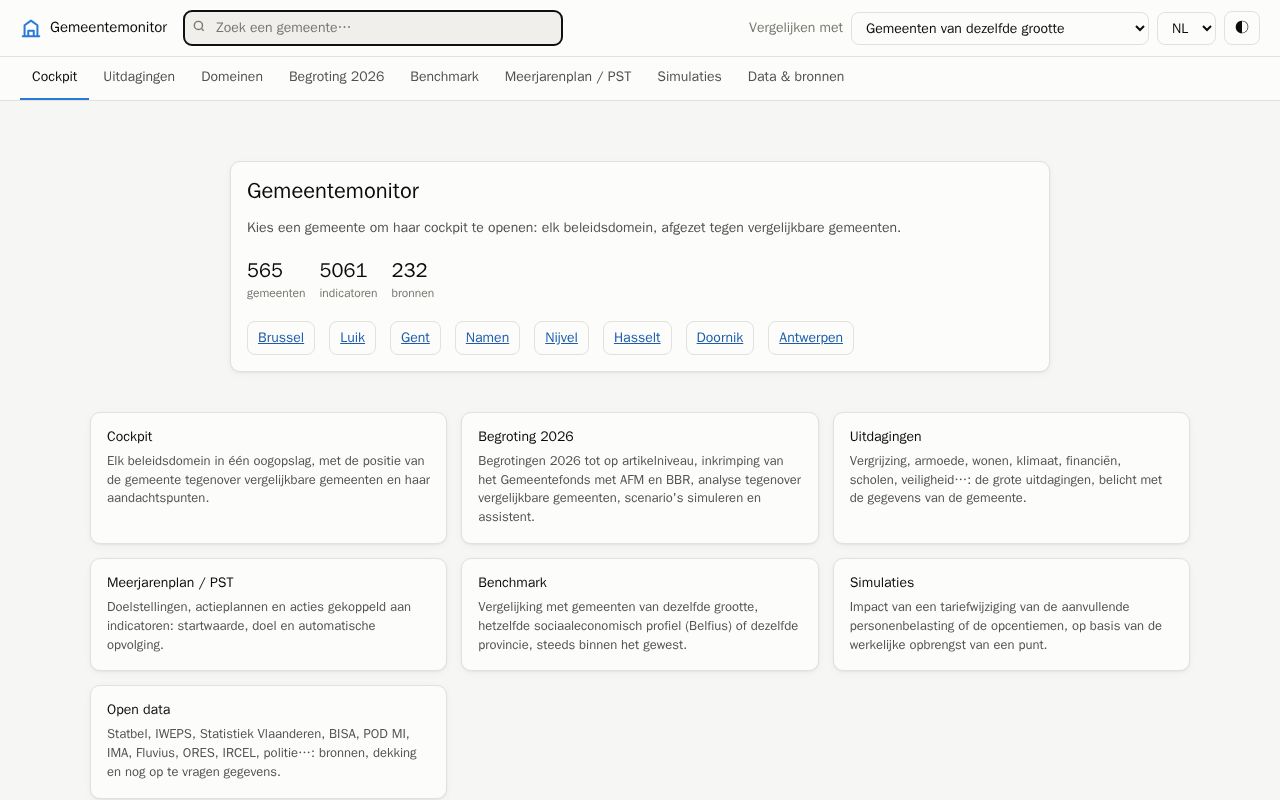Open the Luik municipality link
Viewport: 1280px width, 800px height.
(352, 338)
